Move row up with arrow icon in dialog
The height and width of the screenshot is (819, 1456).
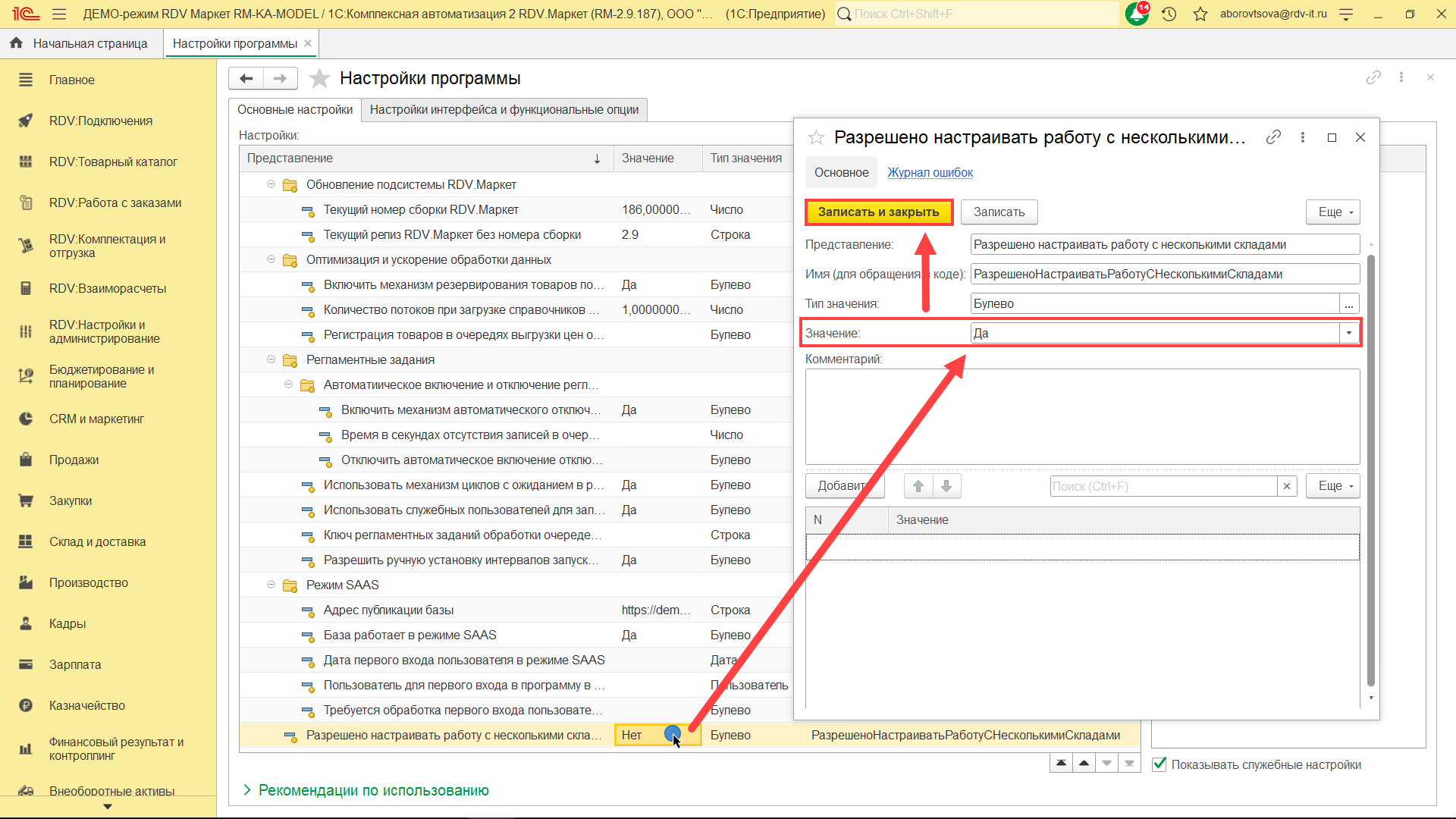918,486
